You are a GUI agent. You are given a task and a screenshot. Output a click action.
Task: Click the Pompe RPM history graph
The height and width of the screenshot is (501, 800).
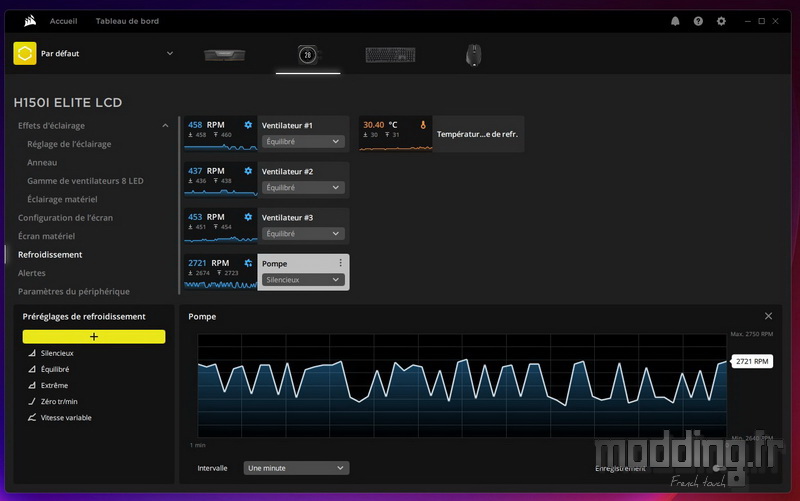(462, 386)
